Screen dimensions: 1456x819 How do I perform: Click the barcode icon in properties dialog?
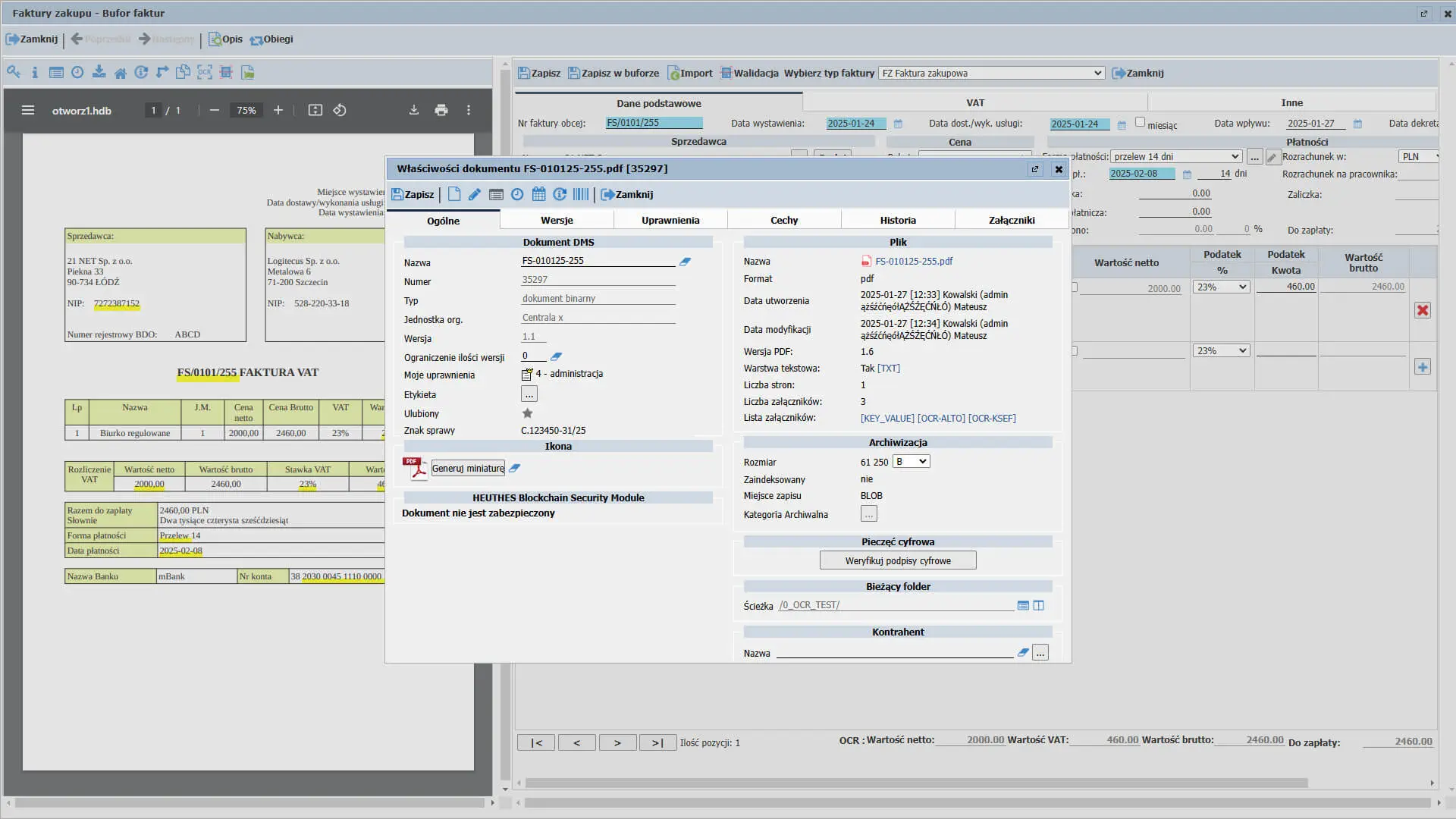pos(581,195)
